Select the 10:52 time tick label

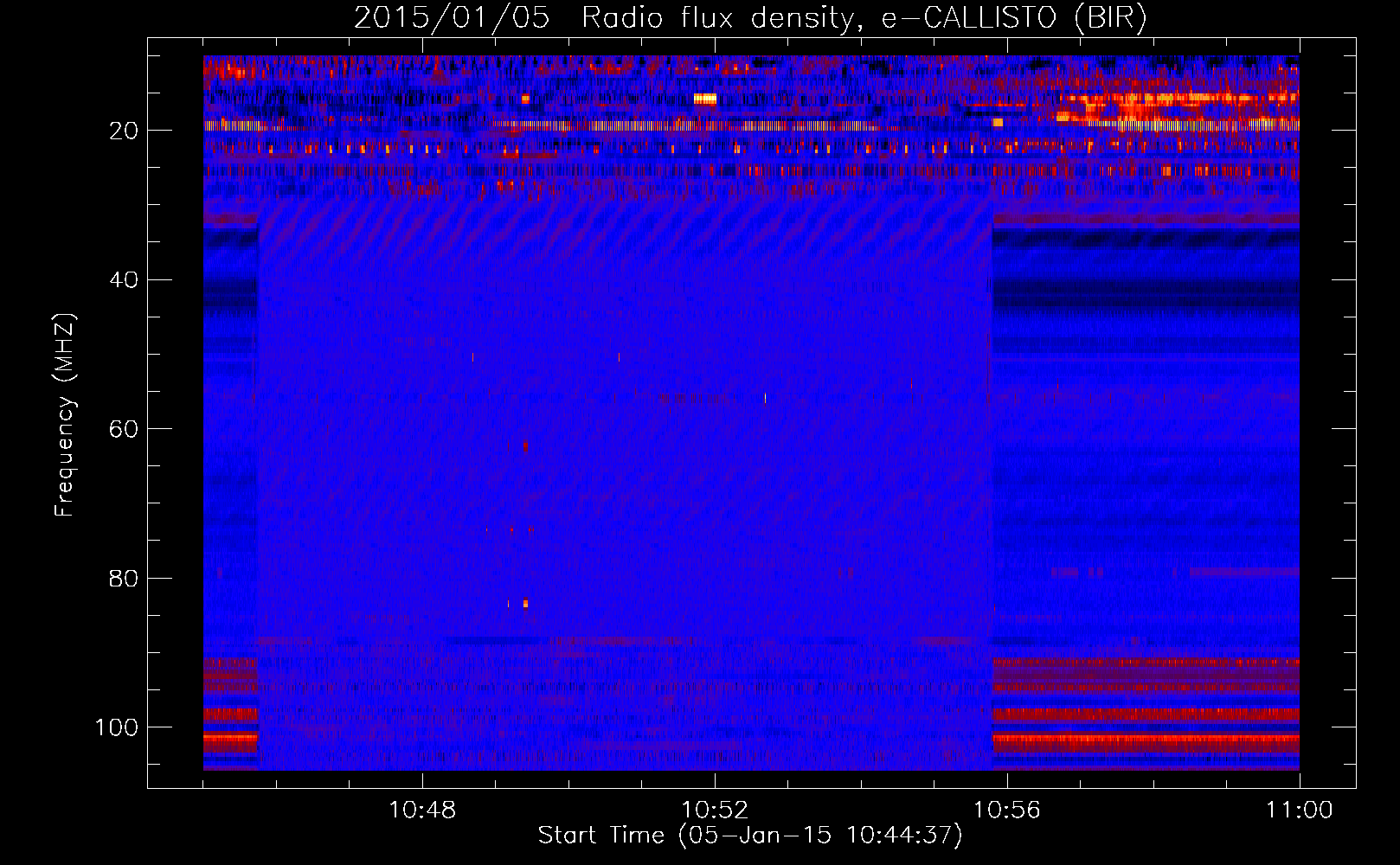pyautogui.click(x=715, y=811)
